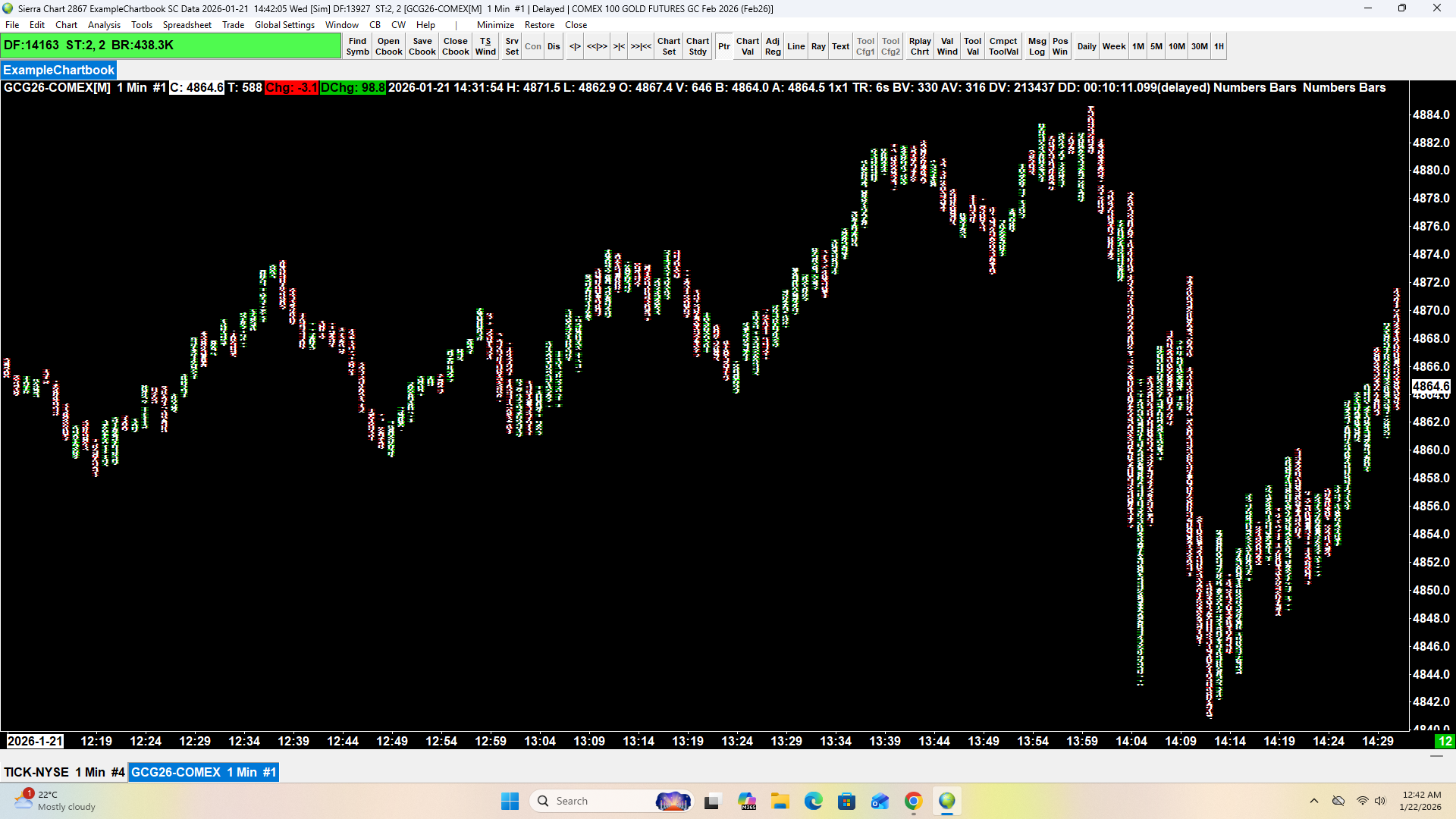Click the Daily timeframe button

(x=1086, y=46)
